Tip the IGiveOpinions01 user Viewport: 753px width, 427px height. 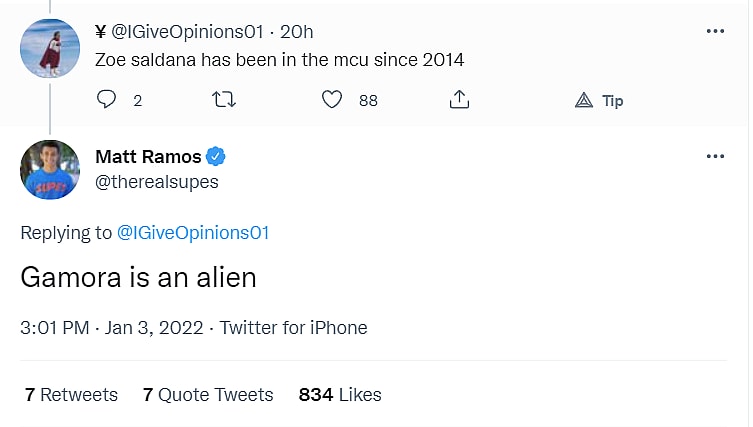(600, 100)
